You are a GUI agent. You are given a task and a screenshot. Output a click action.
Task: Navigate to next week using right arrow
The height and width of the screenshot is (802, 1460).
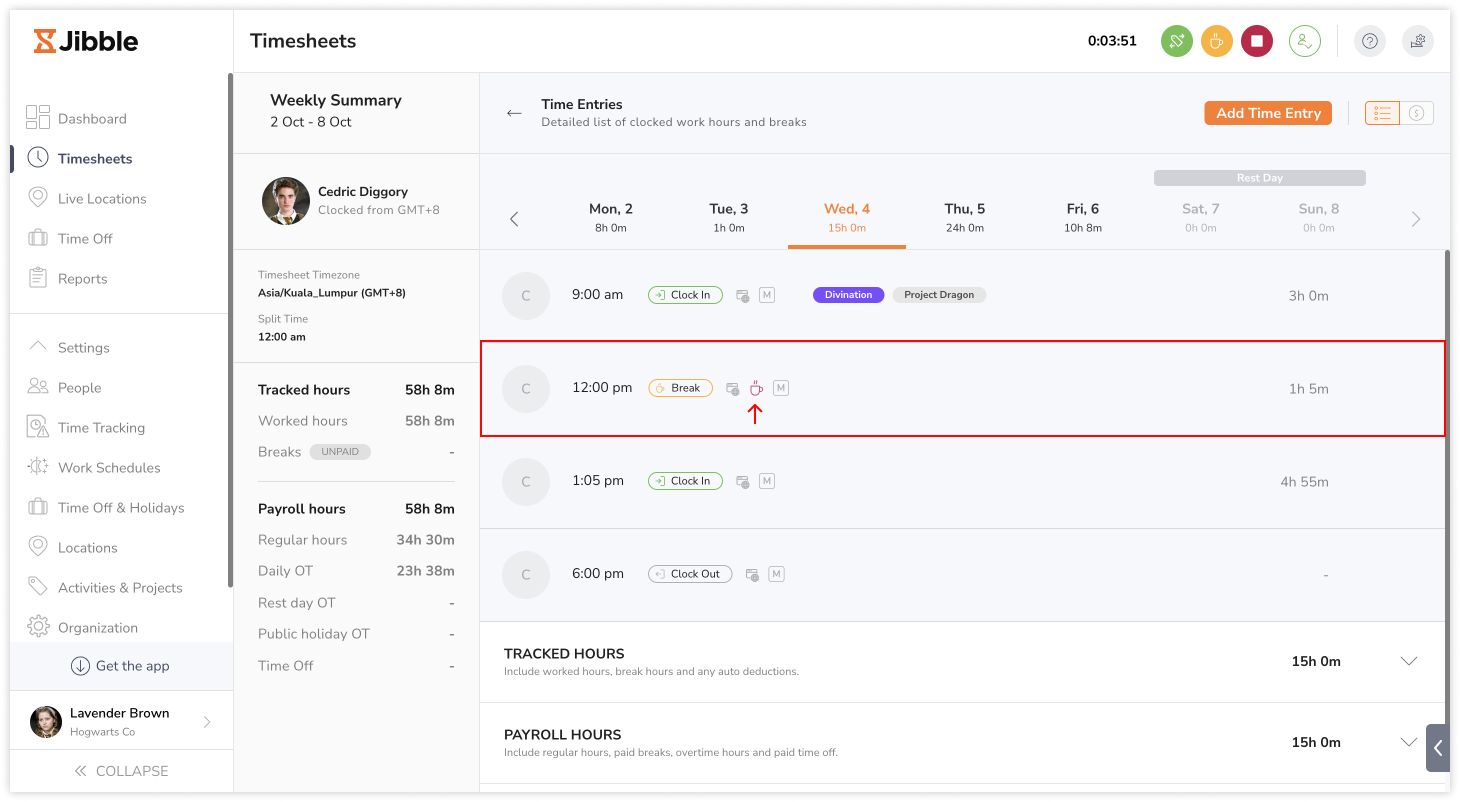click(1415, 219)
